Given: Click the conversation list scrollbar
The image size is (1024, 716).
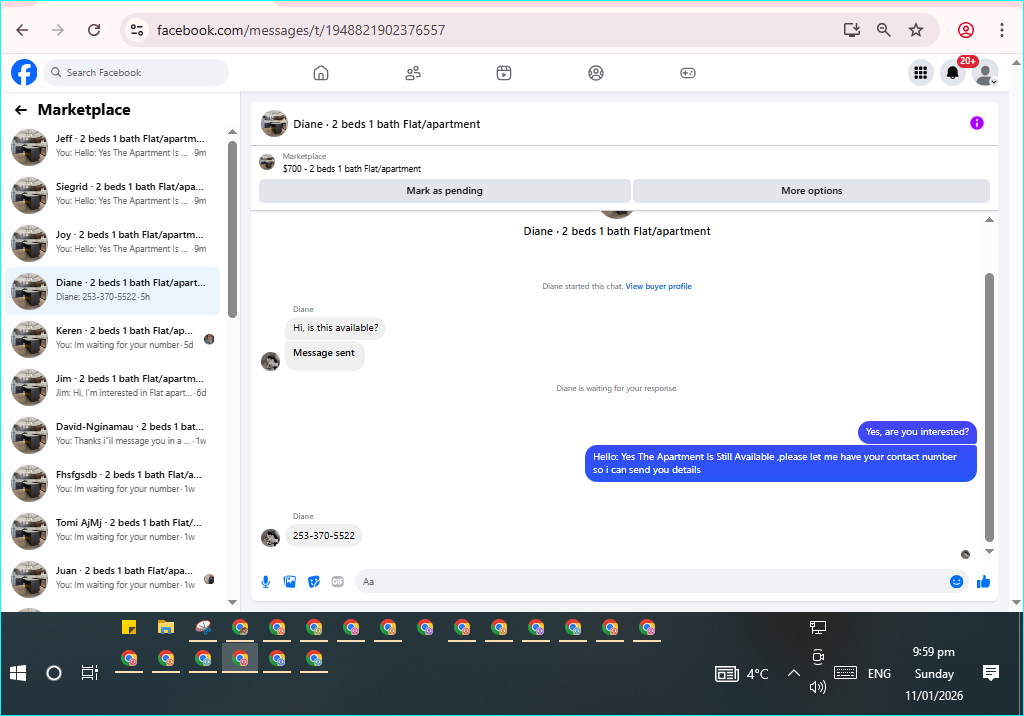Looking at the screenshot, I should tap(232, 229).
